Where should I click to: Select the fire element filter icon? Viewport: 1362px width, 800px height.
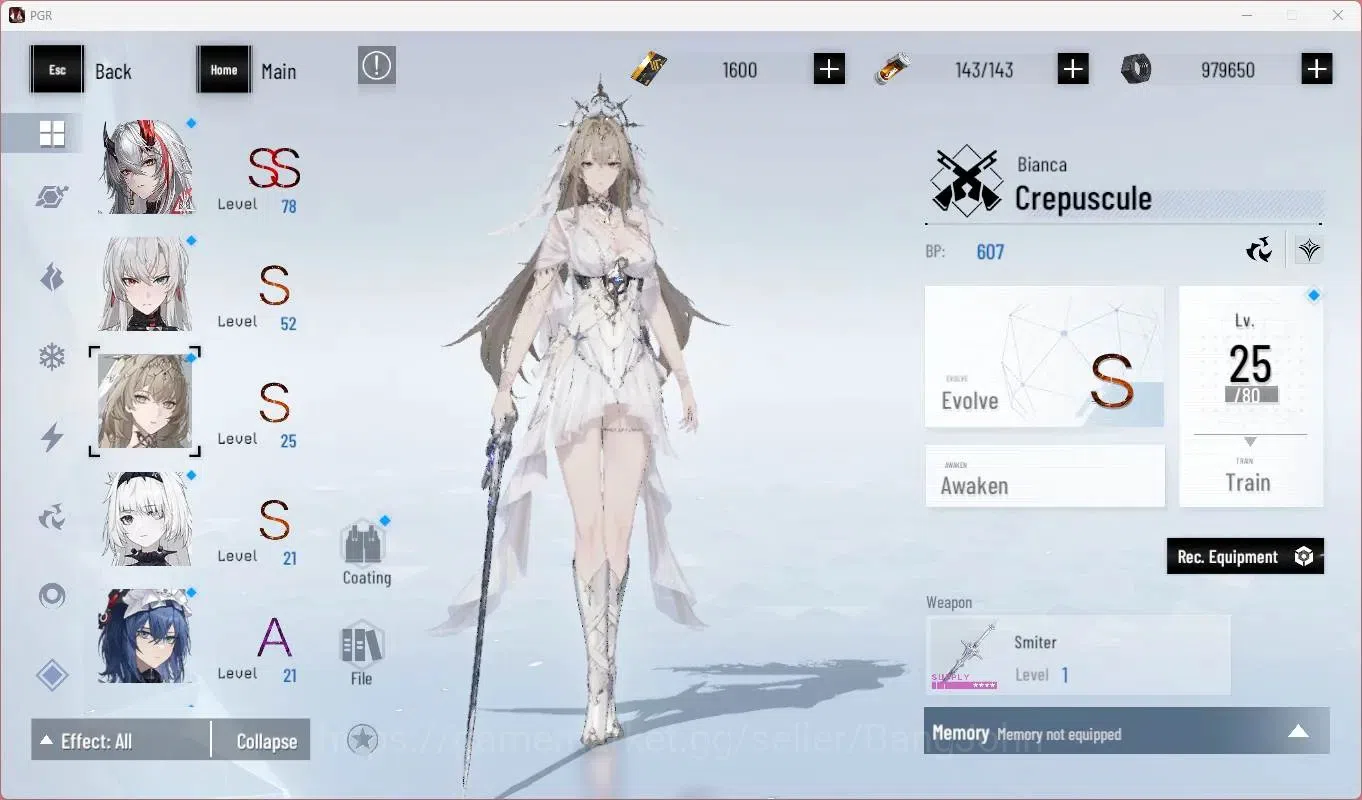(52, 277)
